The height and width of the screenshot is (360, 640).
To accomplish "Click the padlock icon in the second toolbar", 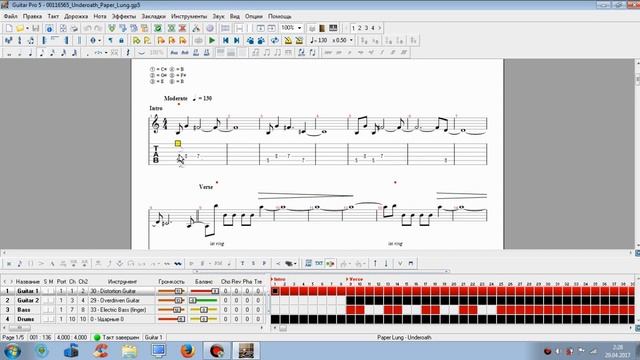I will coord(121,40).
